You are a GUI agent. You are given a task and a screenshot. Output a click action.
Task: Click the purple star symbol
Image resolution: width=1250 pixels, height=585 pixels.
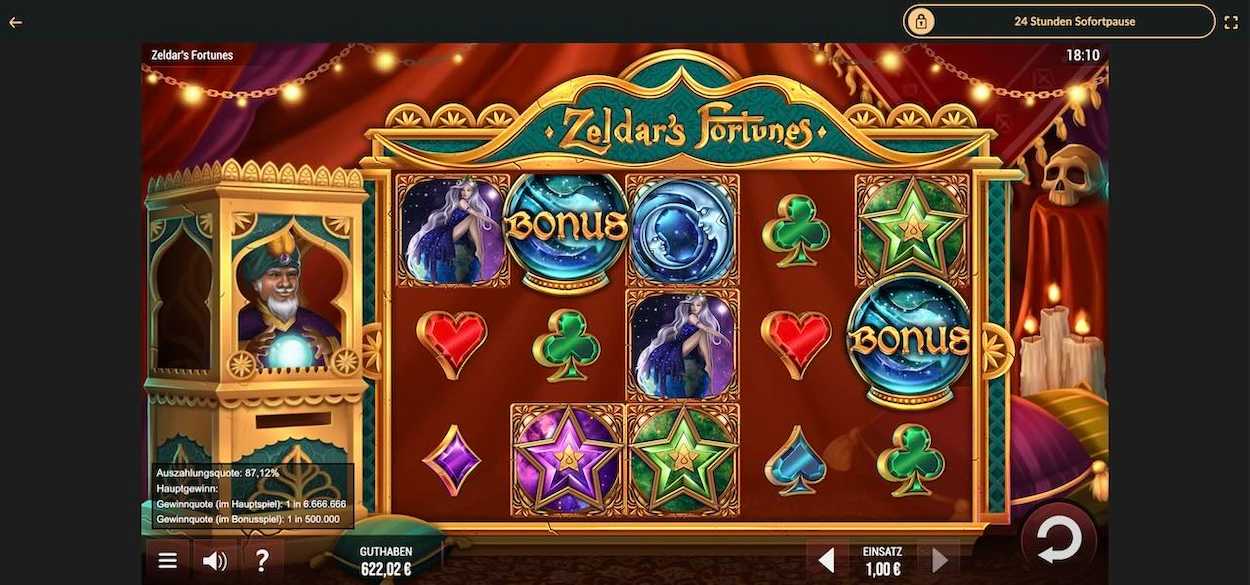[x=568, y=458]
